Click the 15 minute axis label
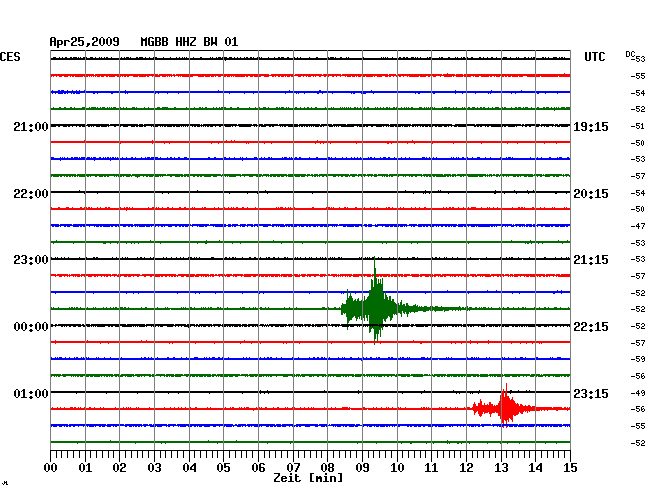 pos(570,467)
